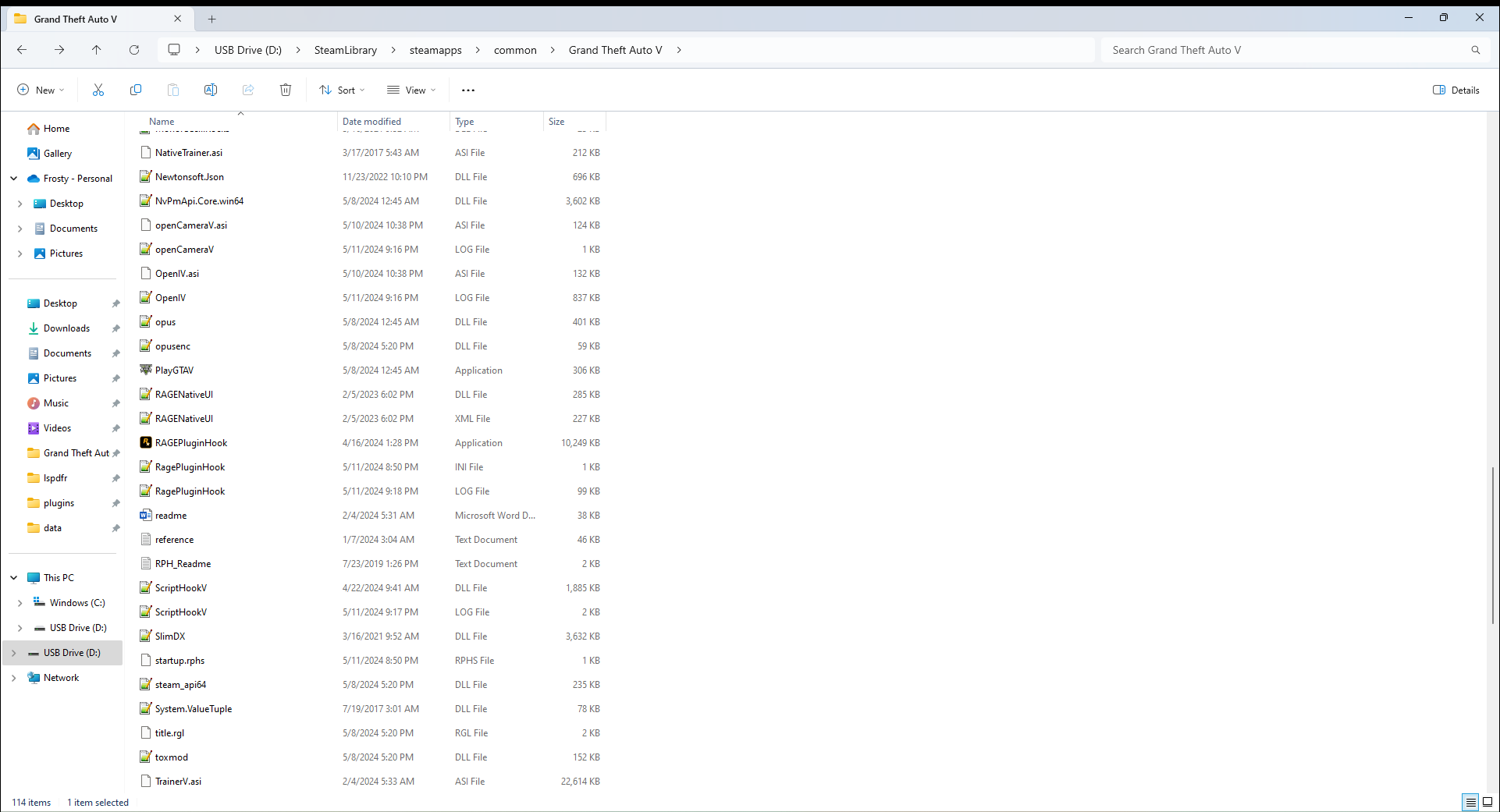Expand Documents under Frosty - Personal
1500x812 pixels.
coord(20,229)
